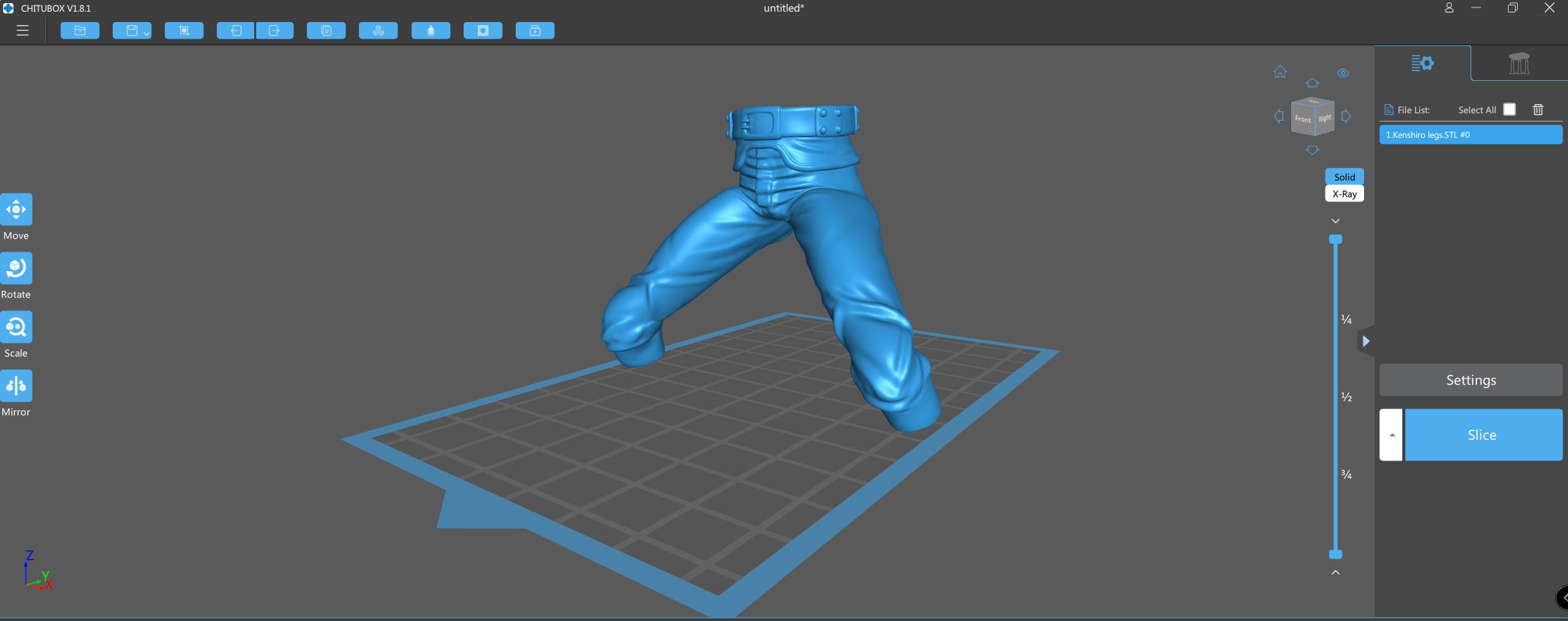Select the Move tool
This screenshot has height=621, width=1568.
pyautogui.click(x=16, y=209)
